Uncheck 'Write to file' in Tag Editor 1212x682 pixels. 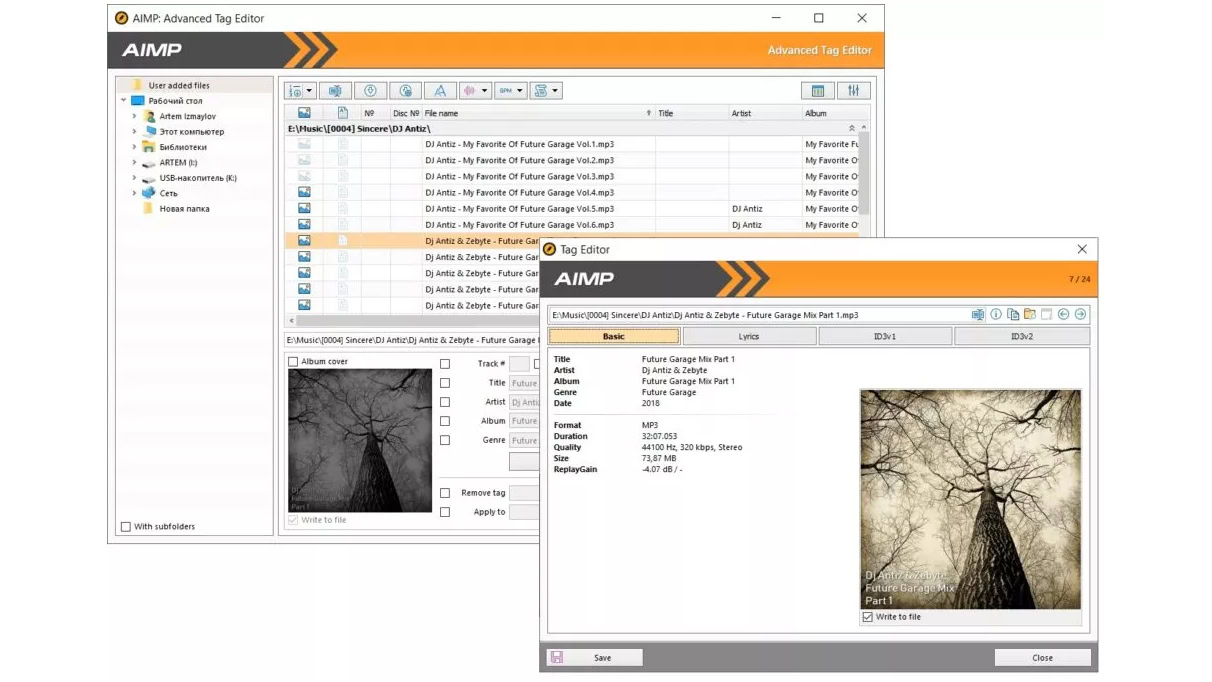(867, 617)
